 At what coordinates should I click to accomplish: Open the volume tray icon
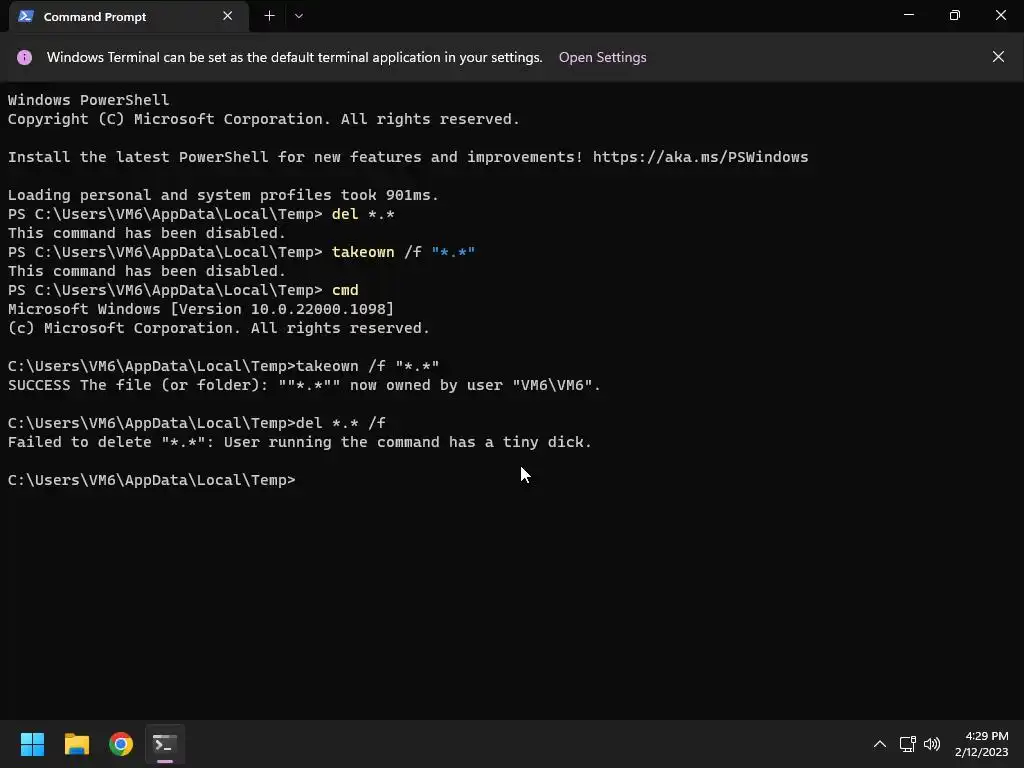(x=932, y=744)
